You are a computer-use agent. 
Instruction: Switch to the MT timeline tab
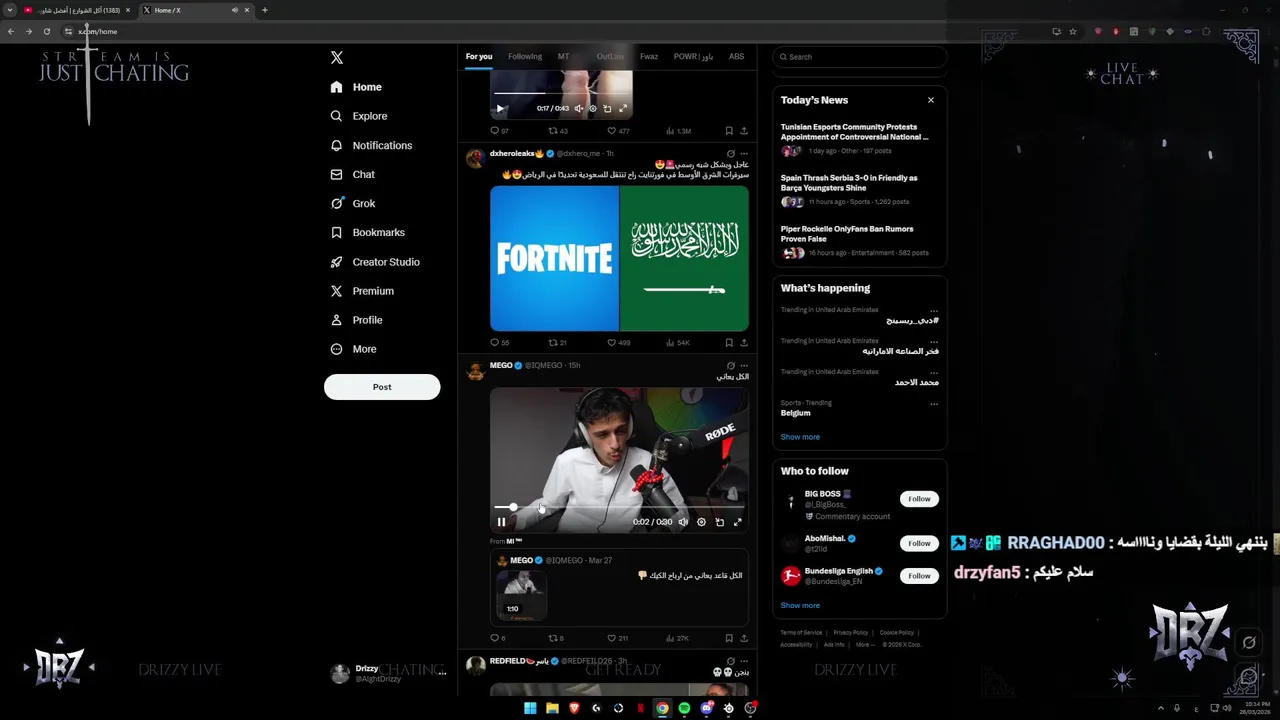click(x=563, y=57)
